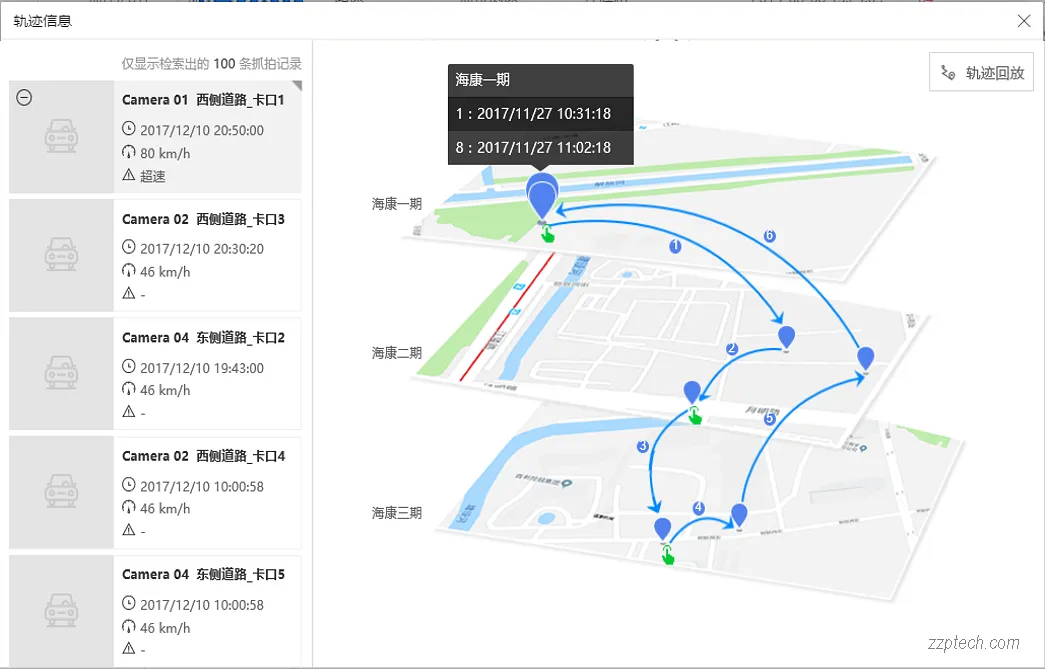The width and height of the screenshot is (1045, 669).
Task: Select tooltip entry 1 at 10:31:18
Action: click(x=540, y=114)
